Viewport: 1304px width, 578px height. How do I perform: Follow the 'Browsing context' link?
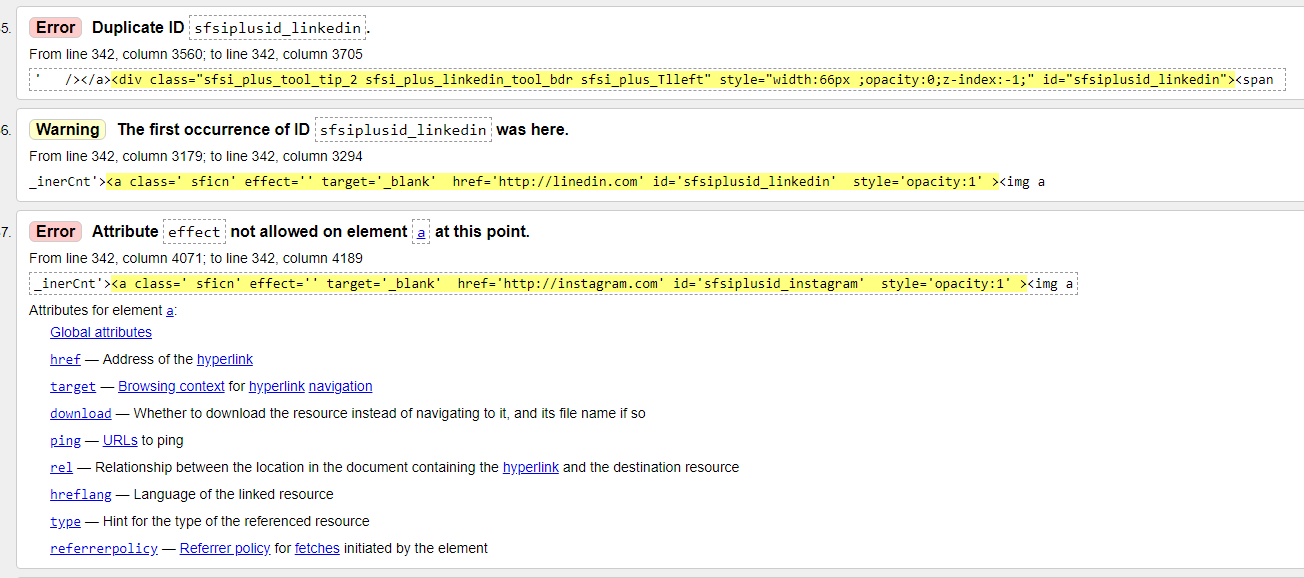pyautogui.click(x=157, y=386)
